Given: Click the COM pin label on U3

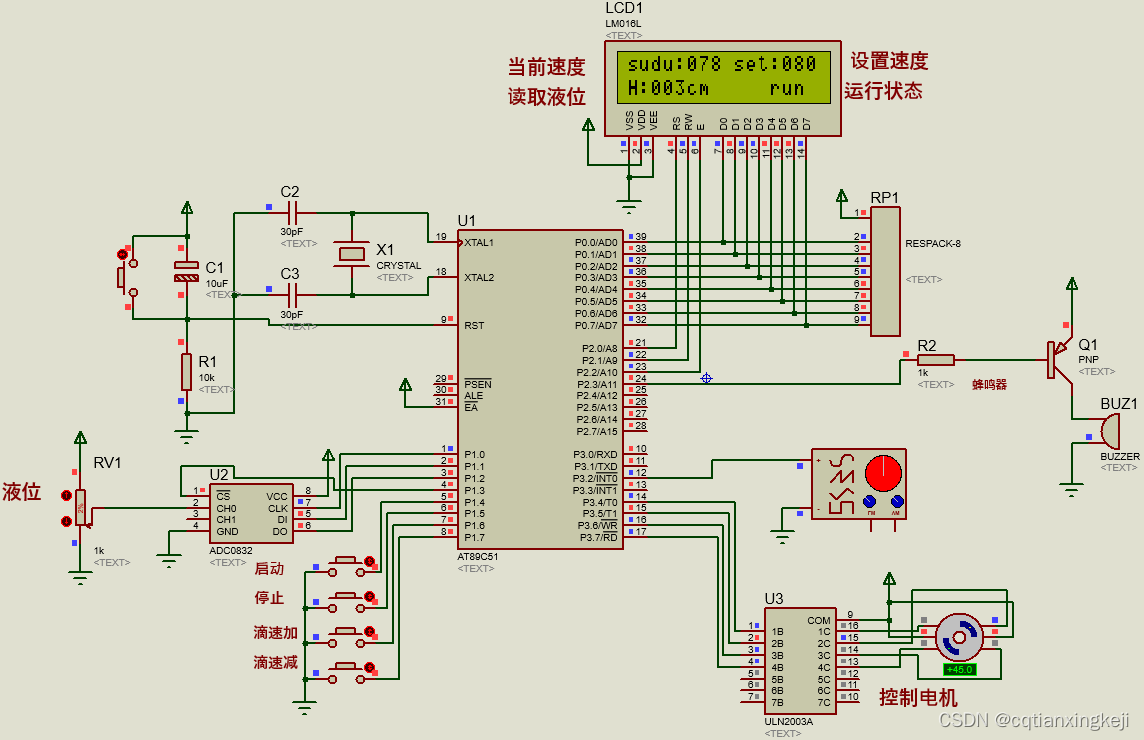Looking at the screenshot, I should pyautogui.click(x=819, y=620).
